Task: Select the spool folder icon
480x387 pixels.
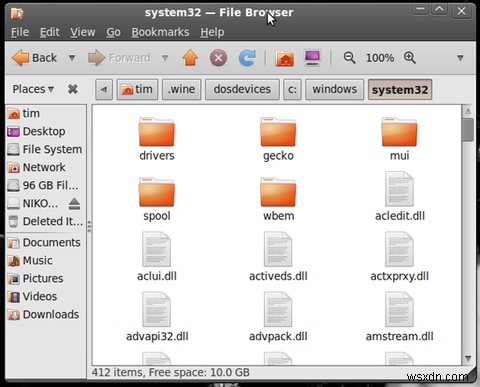Action: (156, 192)
